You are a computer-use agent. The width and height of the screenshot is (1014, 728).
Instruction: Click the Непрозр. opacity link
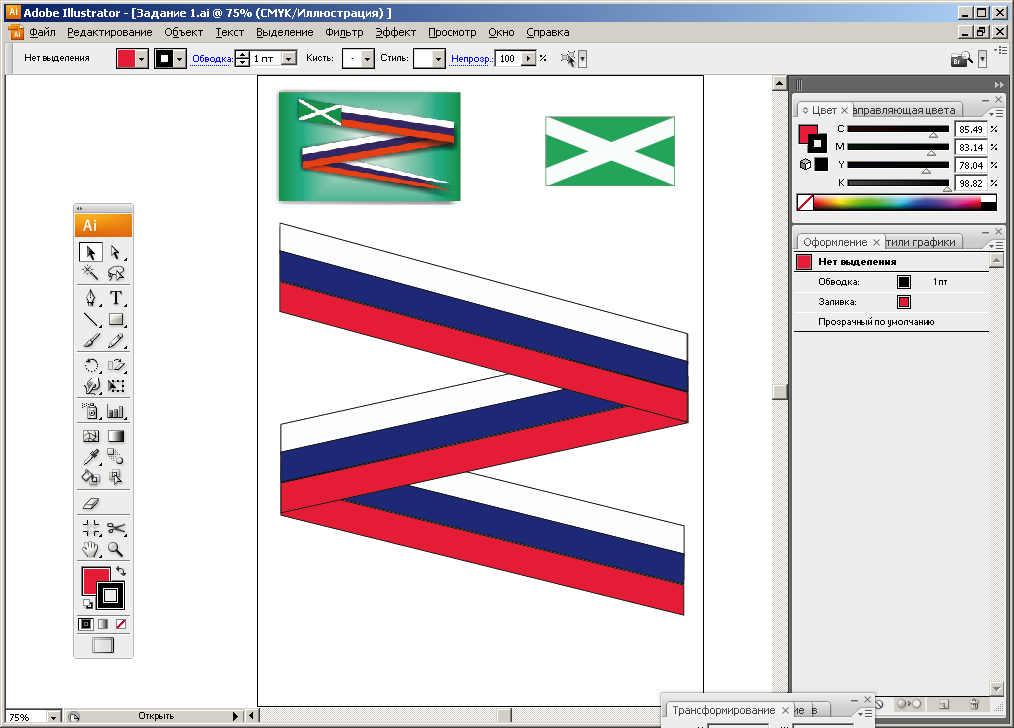(x=471, y=59)
